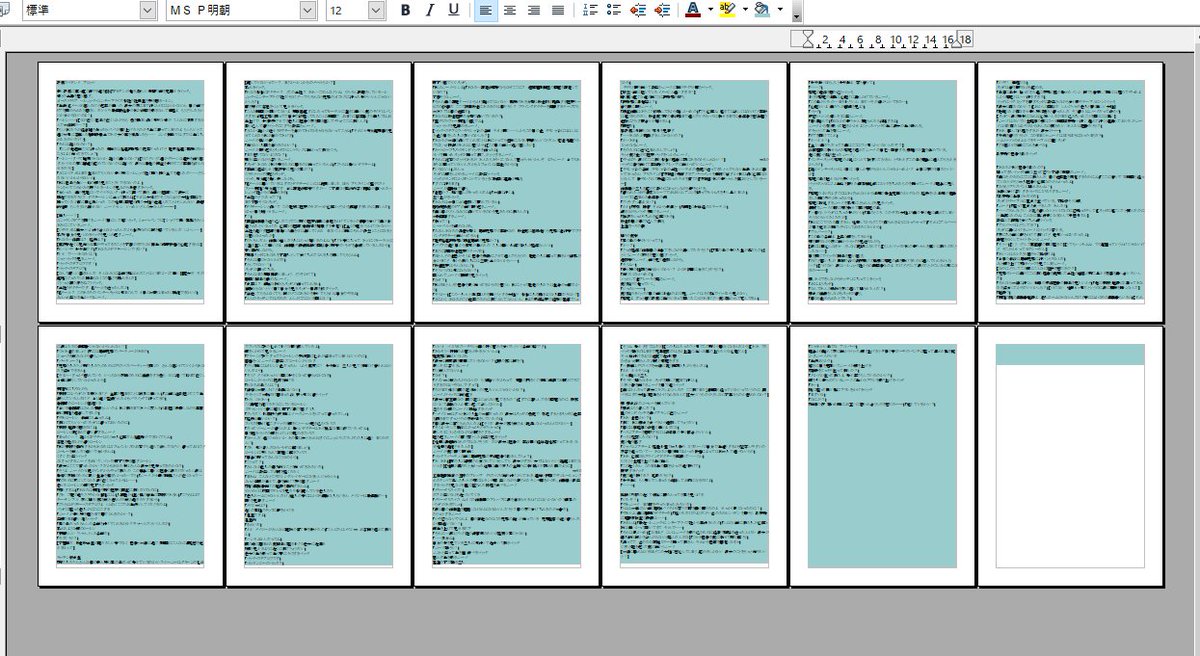Screen dimensions: 1200x656
Task: Select the last nearly blank page
Action: click(1070, 456)
